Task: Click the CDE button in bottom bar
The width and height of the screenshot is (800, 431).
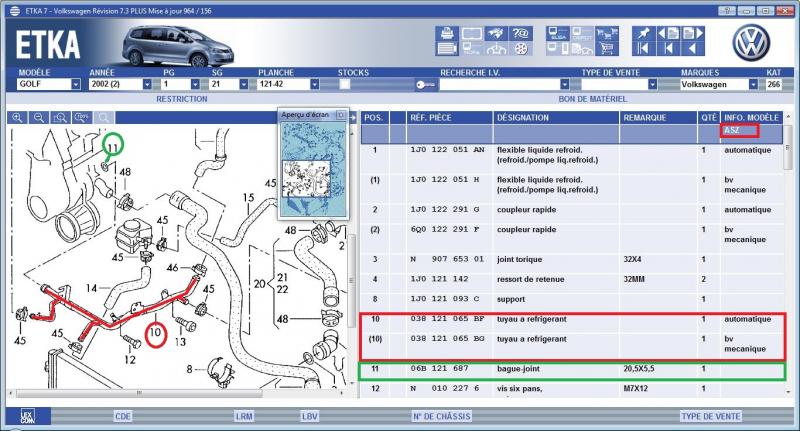Action: 123,416
